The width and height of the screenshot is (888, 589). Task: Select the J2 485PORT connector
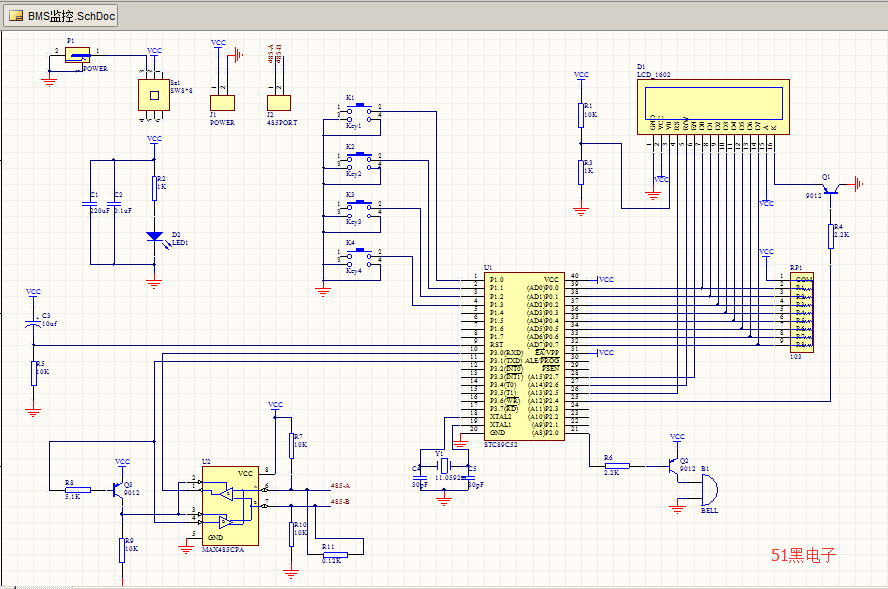(278, 102)
